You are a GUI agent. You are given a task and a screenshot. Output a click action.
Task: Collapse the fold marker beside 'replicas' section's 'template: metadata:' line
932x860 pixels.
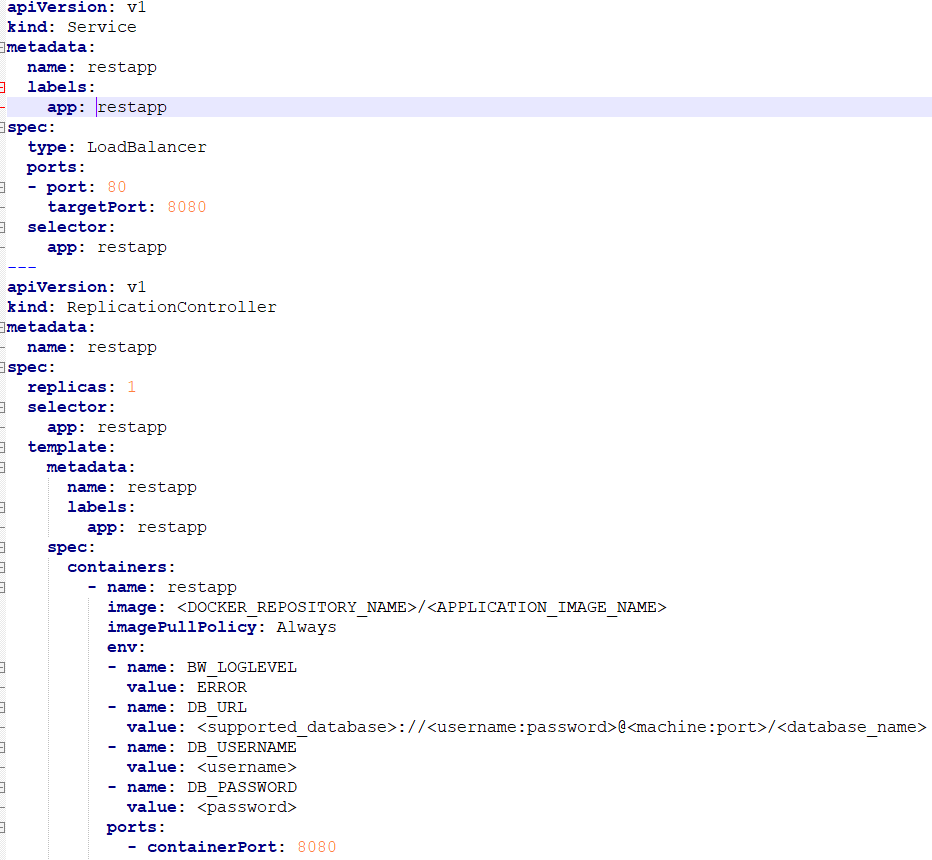(x=2, y=467)
